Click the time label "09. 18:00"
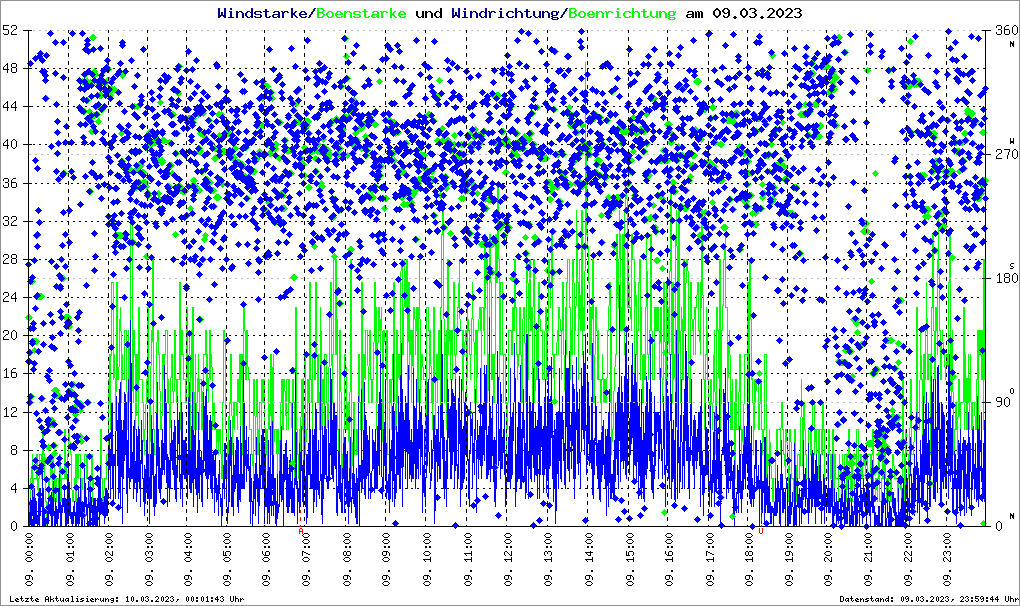1020x606 pixels. pos(749,559)
